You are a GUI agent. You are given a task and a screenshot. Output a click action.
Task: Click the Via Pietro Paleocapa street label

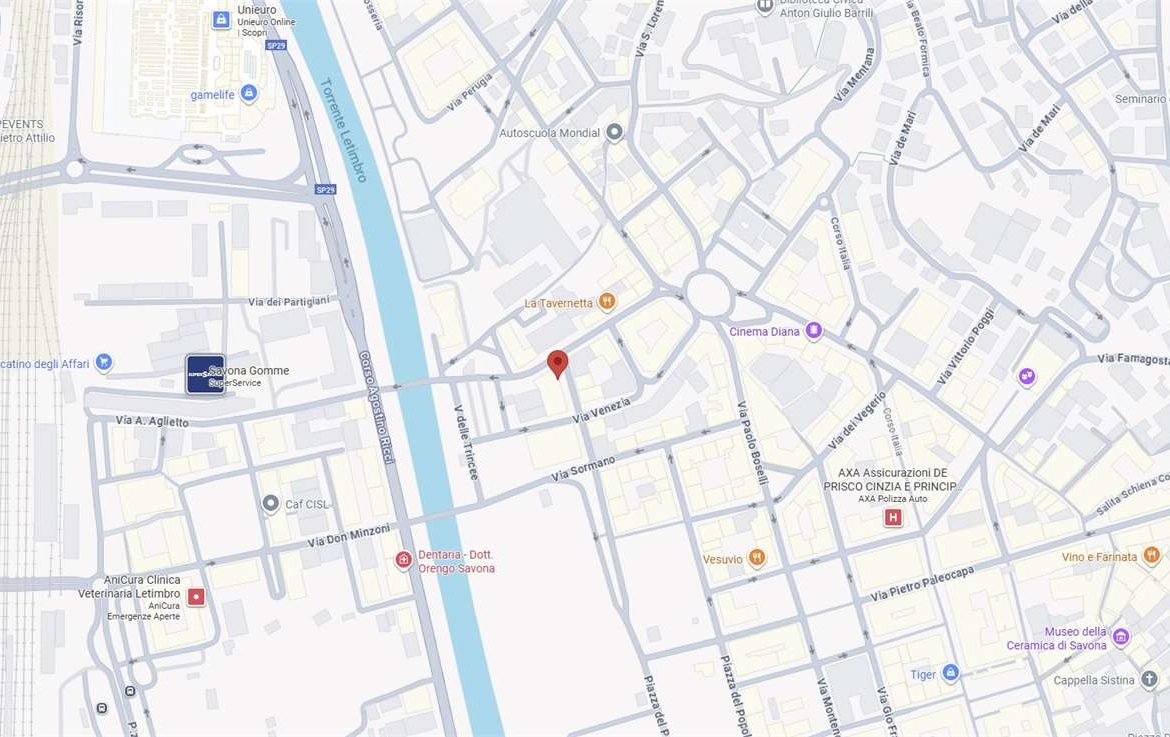tap(922, 584)
